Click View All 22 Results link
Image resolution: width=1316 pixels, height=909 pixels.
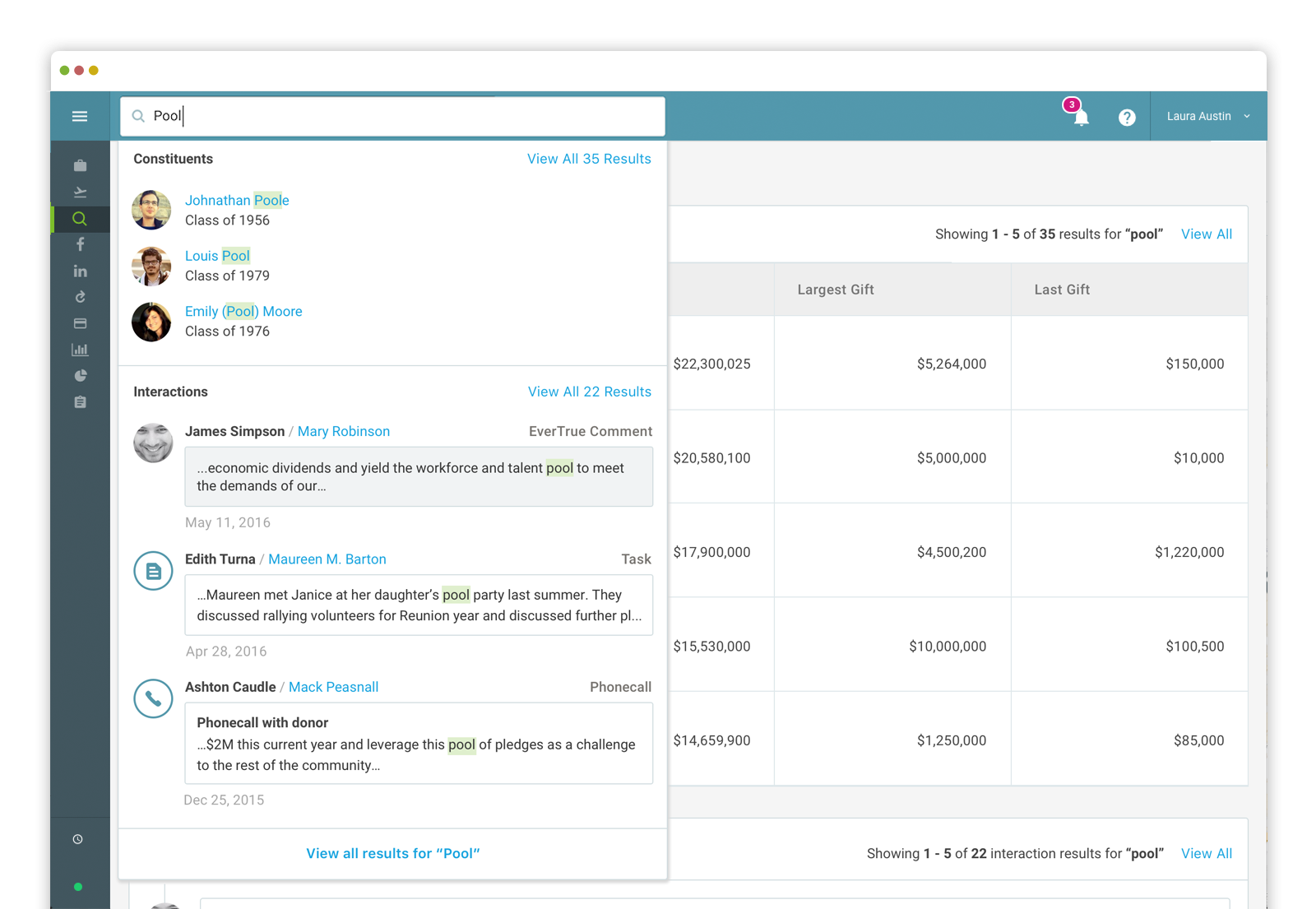tap(590, 392)
